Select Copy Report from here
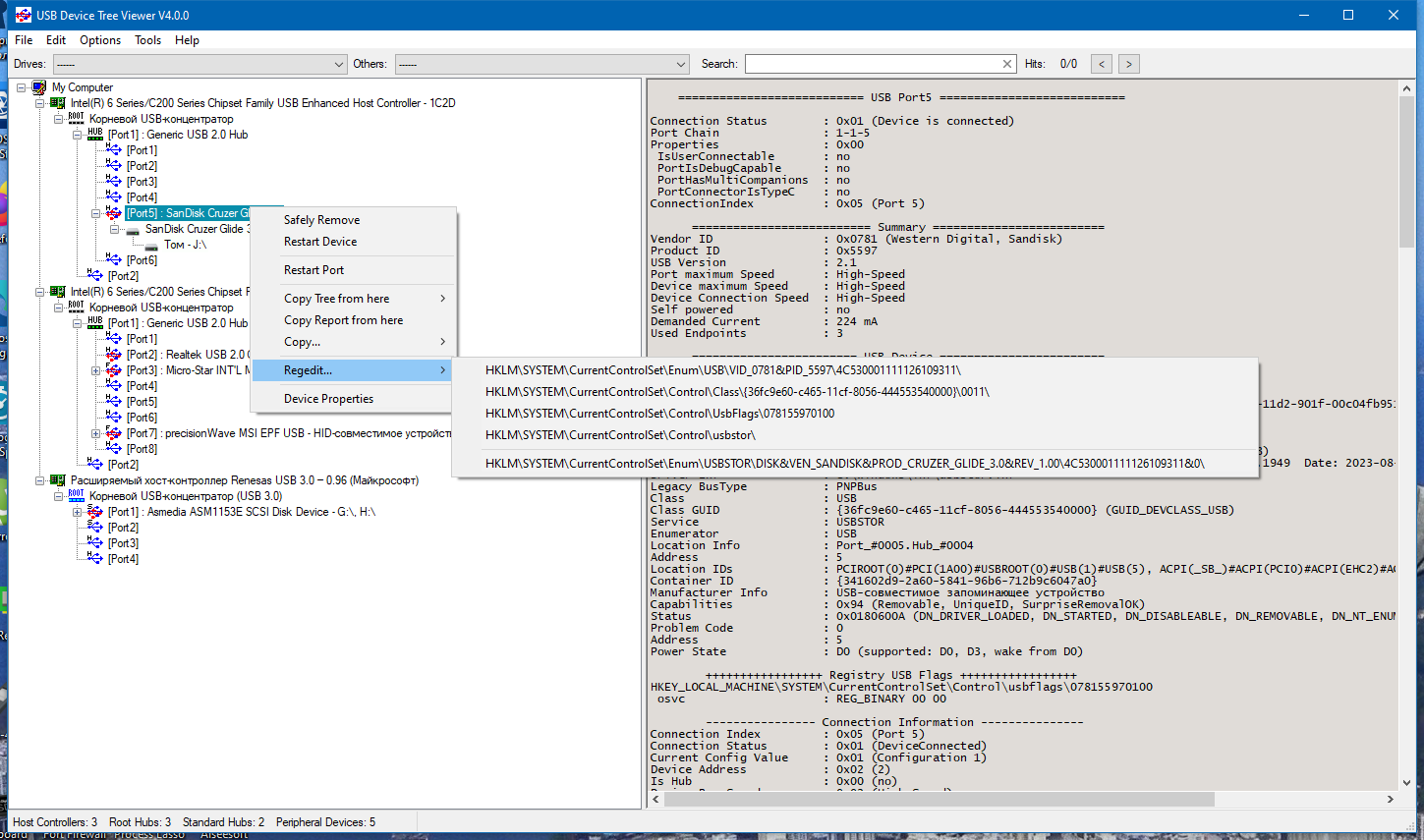1424x840 pixels. tap(354, 320)
